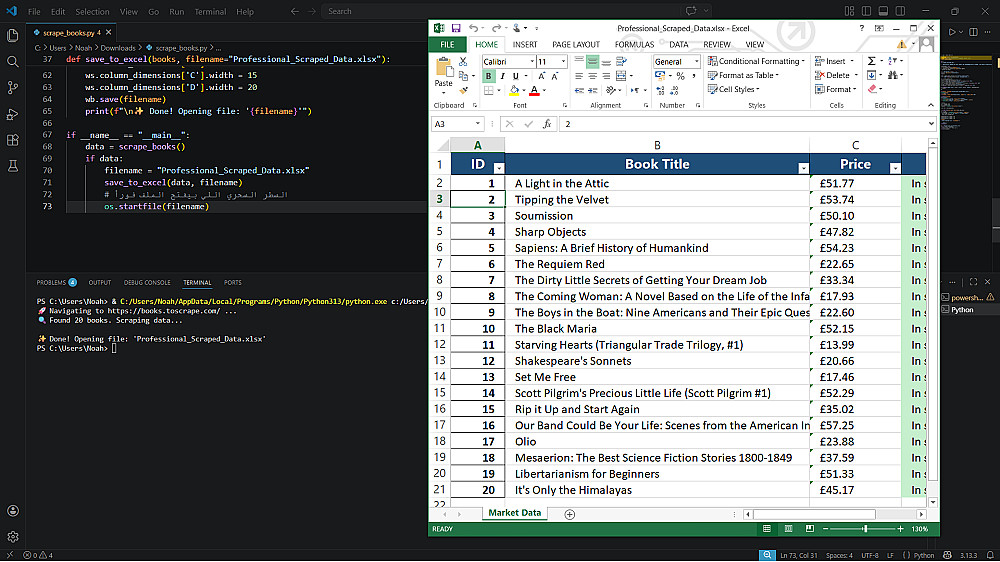Image resolution: width=1000 pixels, height=562 pixels.
Task: Add a new sheet with the plus icon
Action: 570,514
